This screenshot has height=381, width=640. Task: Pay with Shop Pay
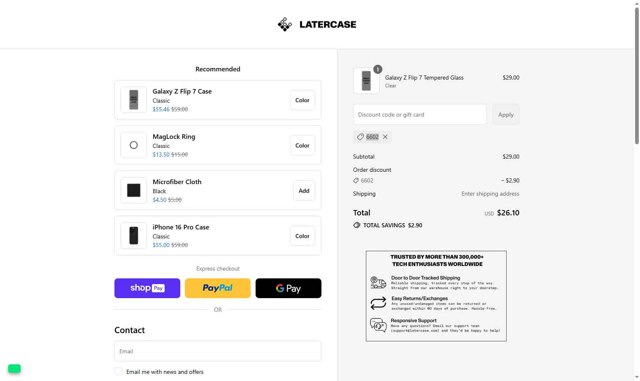tap(147, 288)
